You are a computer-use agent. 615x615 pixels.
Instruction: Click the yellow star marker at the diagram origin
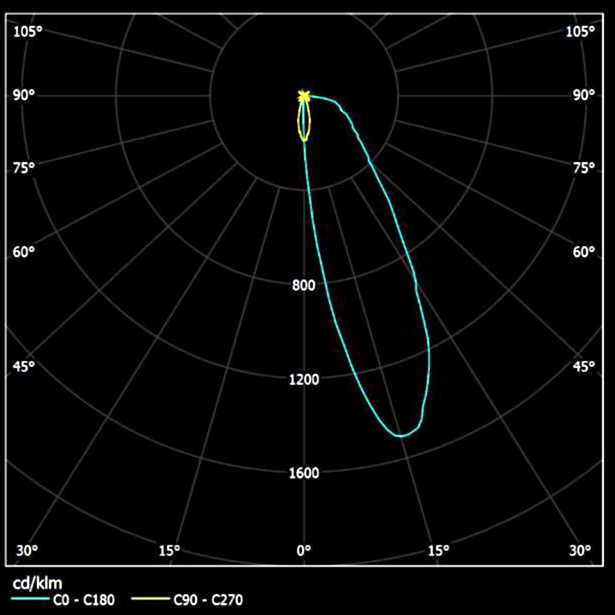[x=304, y=96]
